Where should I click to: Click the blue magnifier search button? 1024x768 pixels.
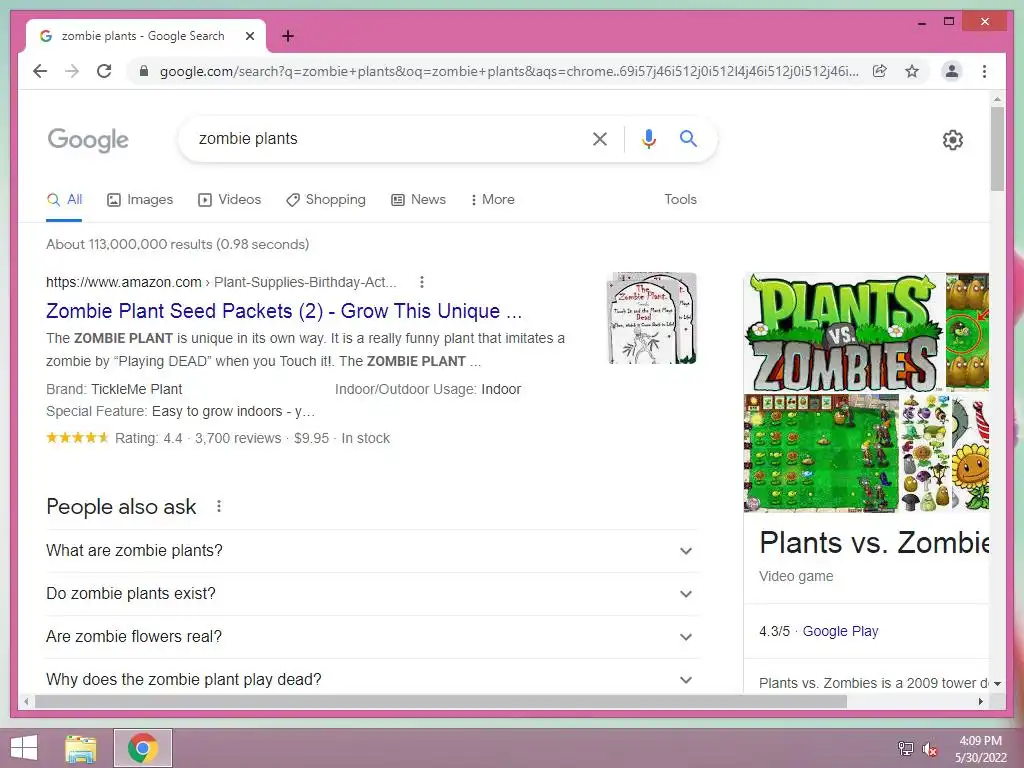(688, 138)
